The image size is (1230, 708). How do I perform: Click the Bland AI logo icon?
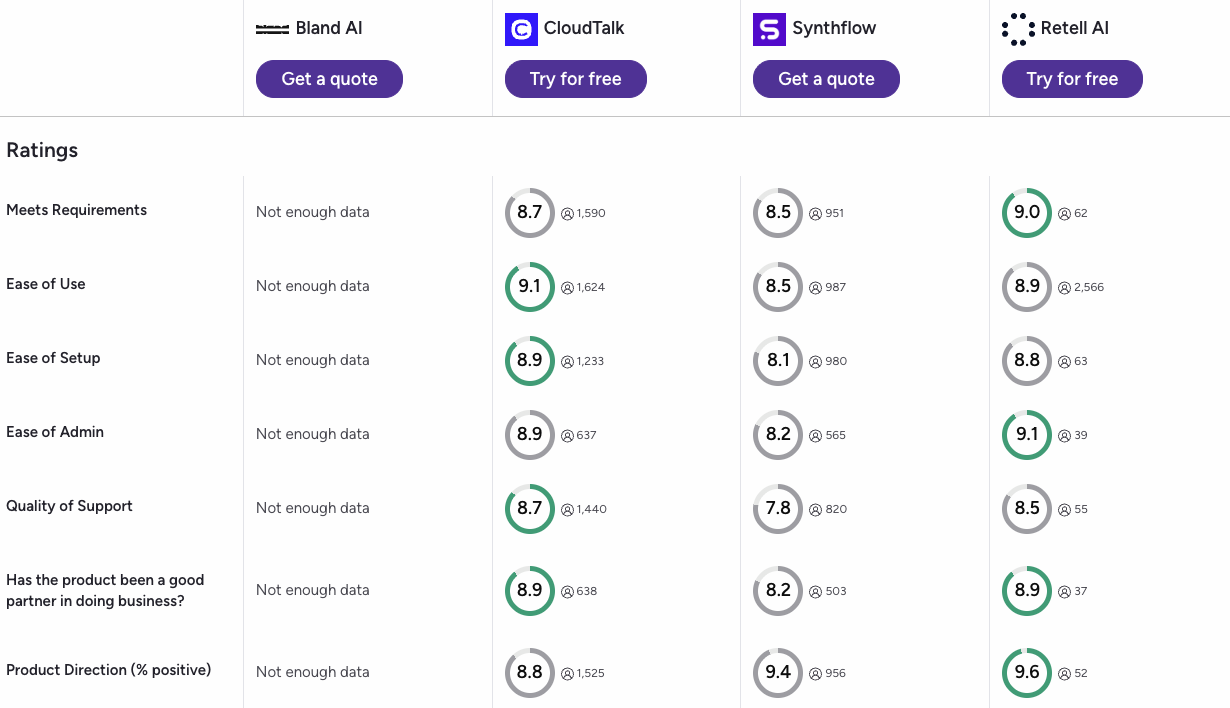tap(272, 29)
